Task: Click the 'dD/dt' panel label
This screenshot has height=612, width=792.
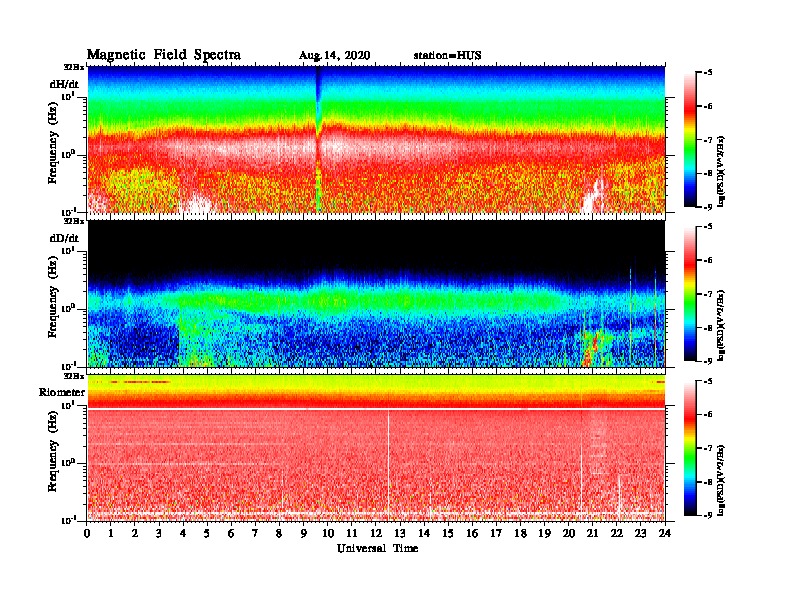Action: [x=64, y=238]
